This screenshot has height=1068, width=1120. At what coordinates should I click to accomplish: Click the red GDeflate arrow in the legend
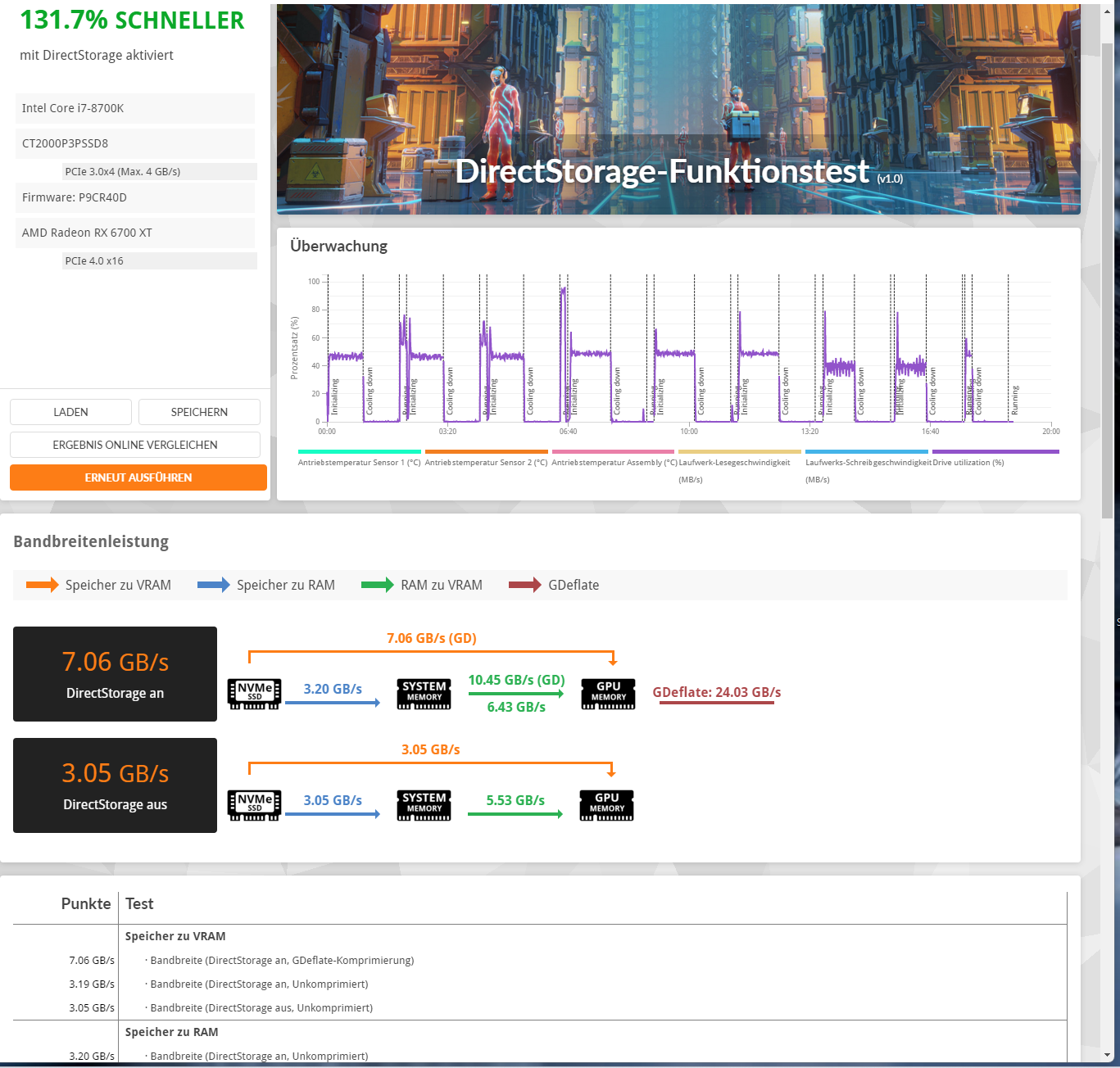(x=525, y=585)
